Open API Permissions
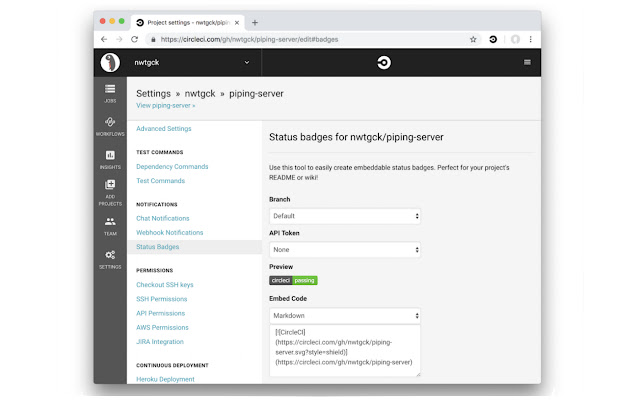 160,313
